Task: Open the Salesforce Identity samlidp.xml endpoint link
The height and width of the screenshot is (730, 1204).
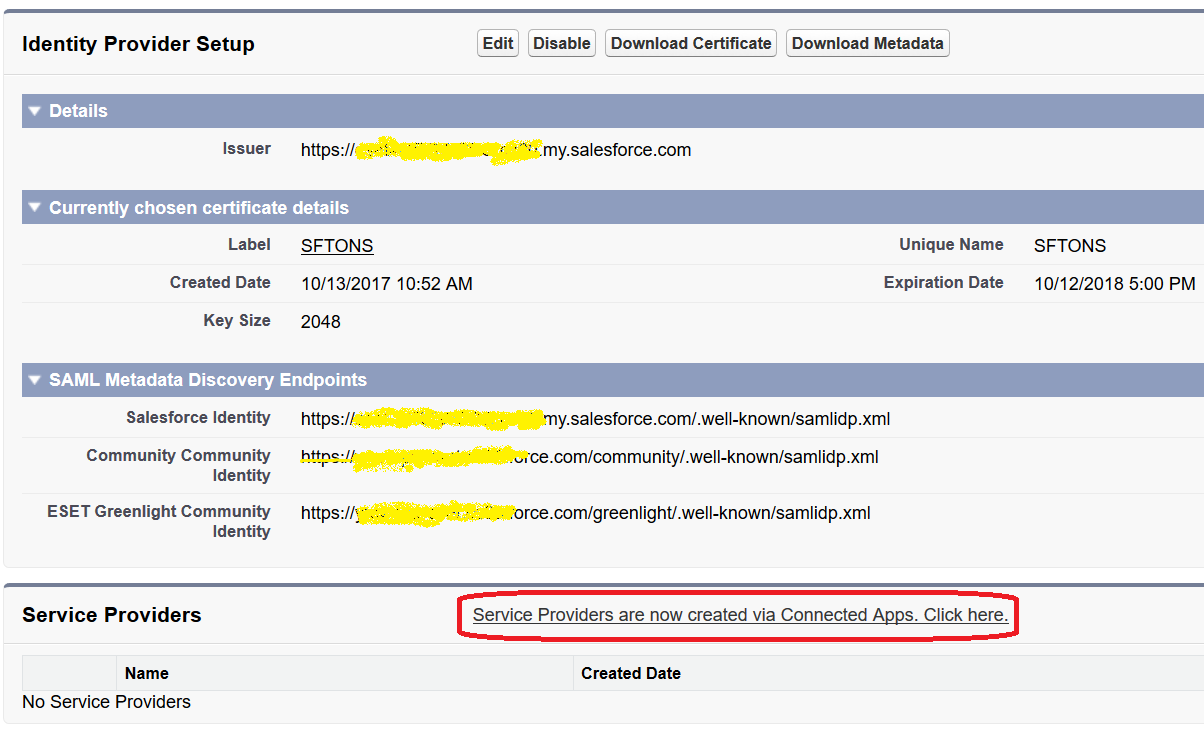Action: click(595, 419)
